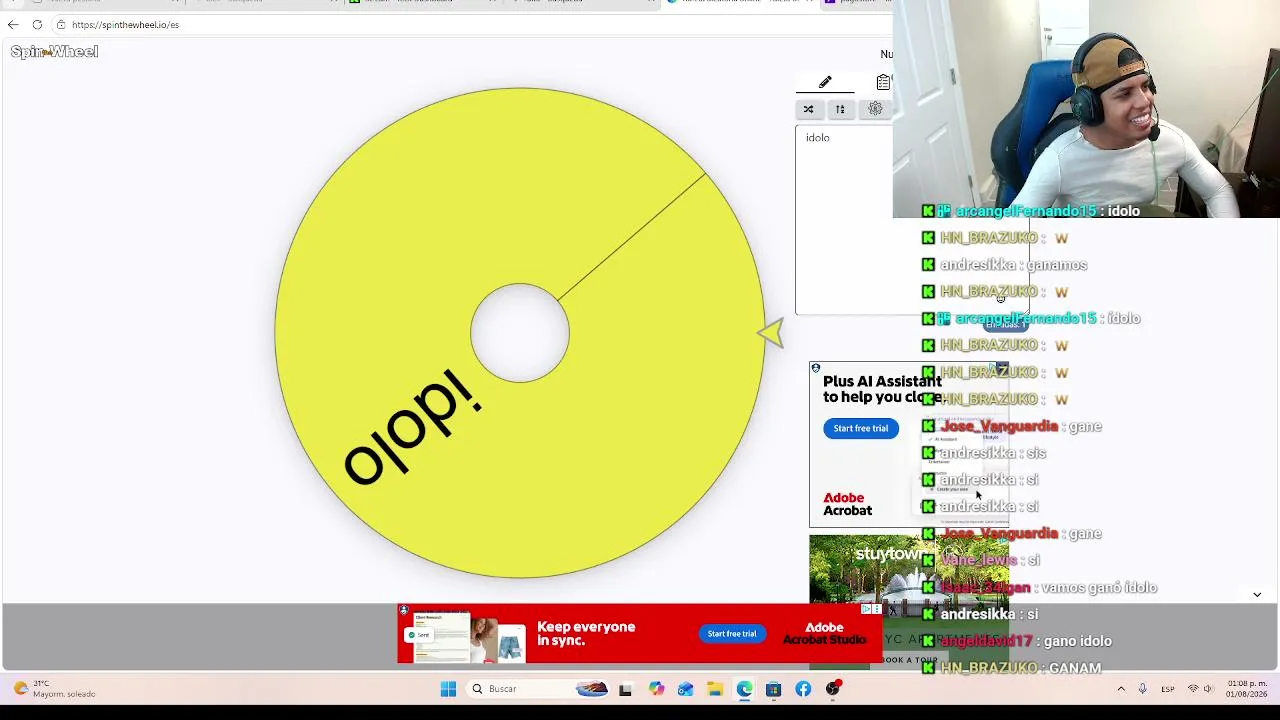Click 'Start free trial' in bottom banner ad

(x=732, y=634)
